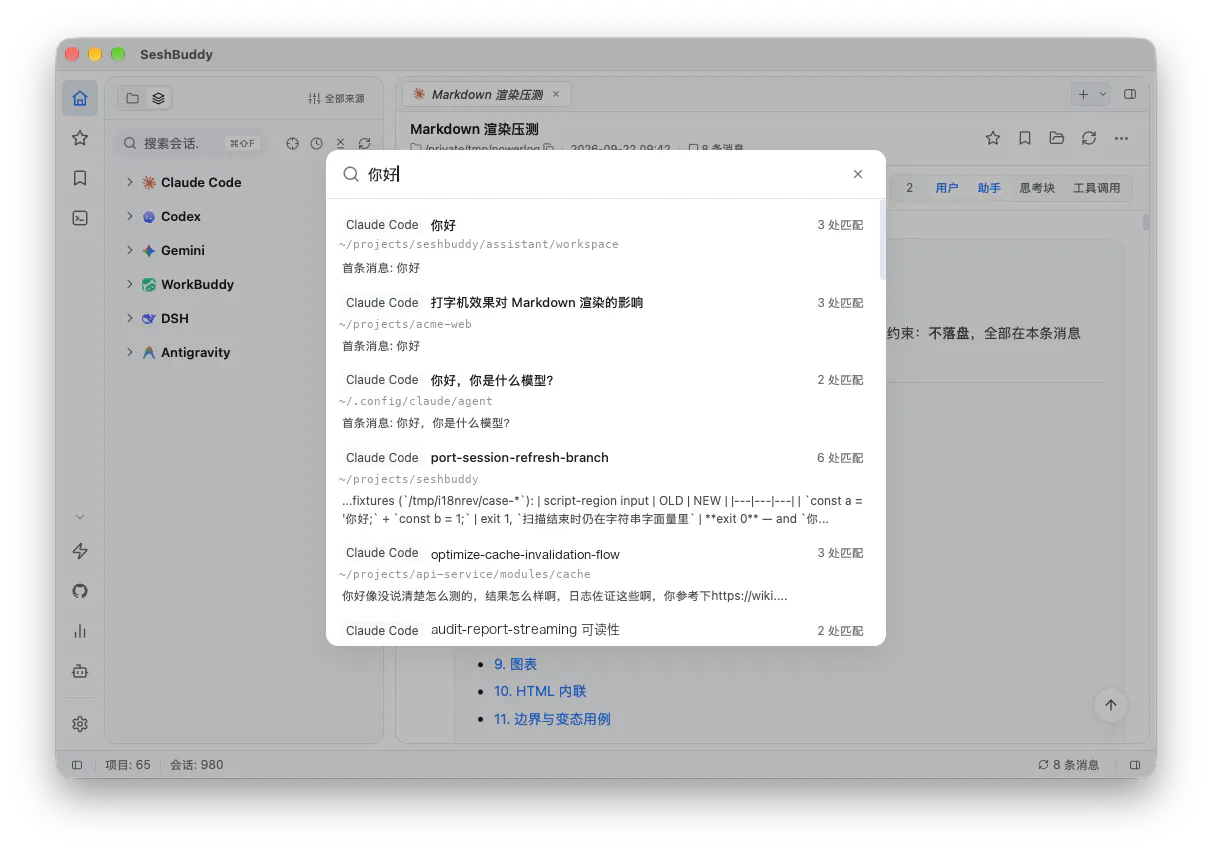Click the clock icon beside session search
The height and width of the screenshot is (852, 1212).
click(x=316, y=143)
